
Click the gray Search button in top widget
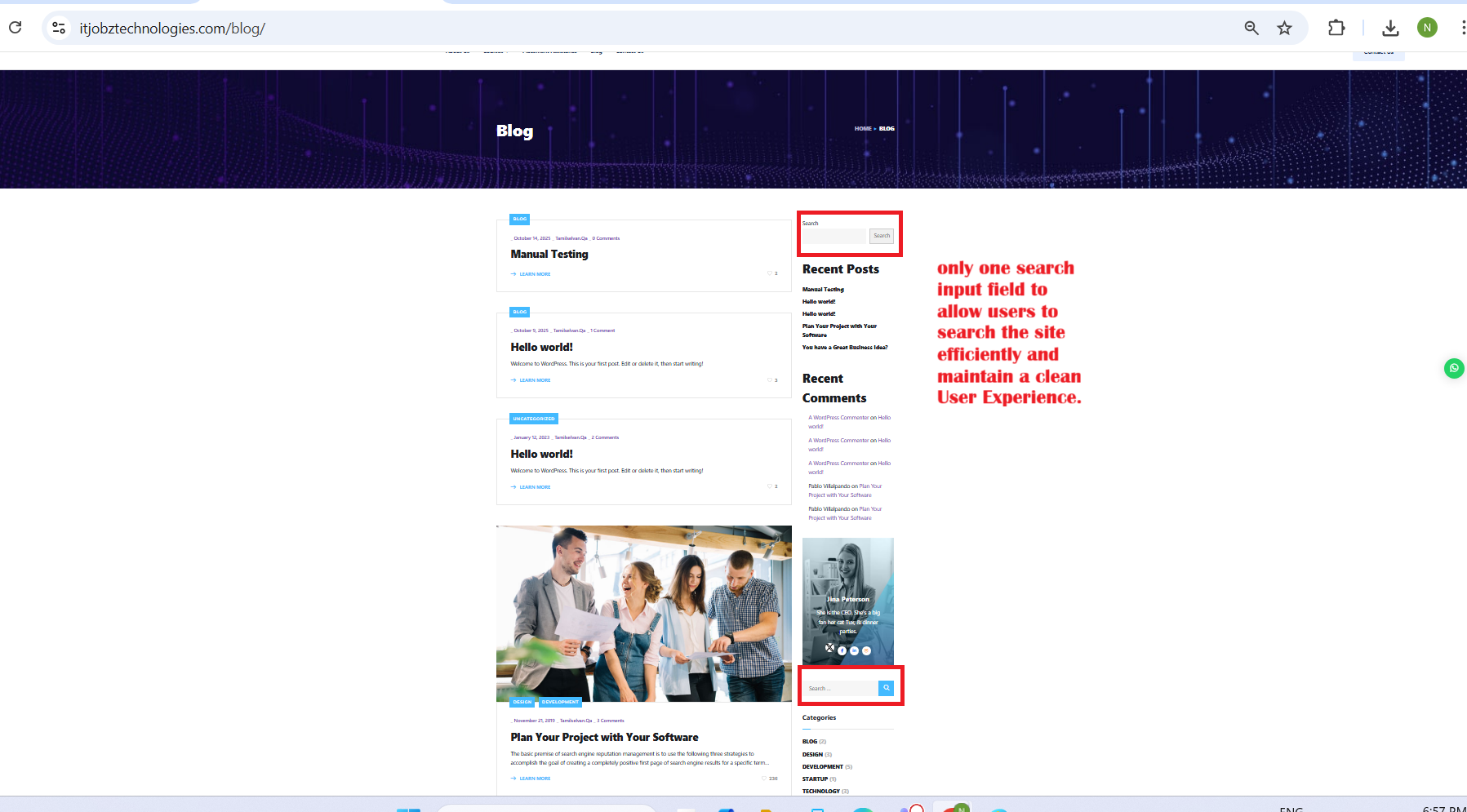point(882,236)
